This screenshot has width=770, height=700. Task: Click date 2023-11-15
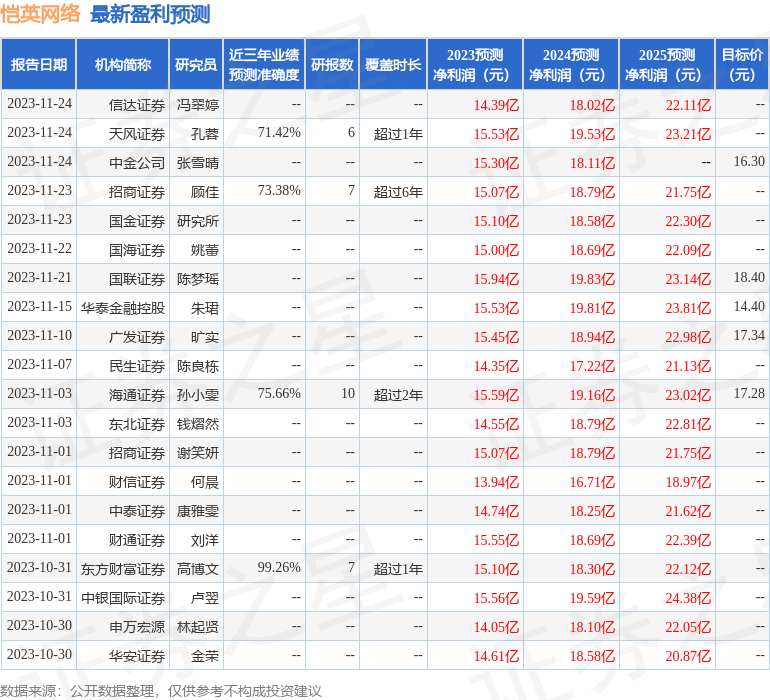click(39, 307)
